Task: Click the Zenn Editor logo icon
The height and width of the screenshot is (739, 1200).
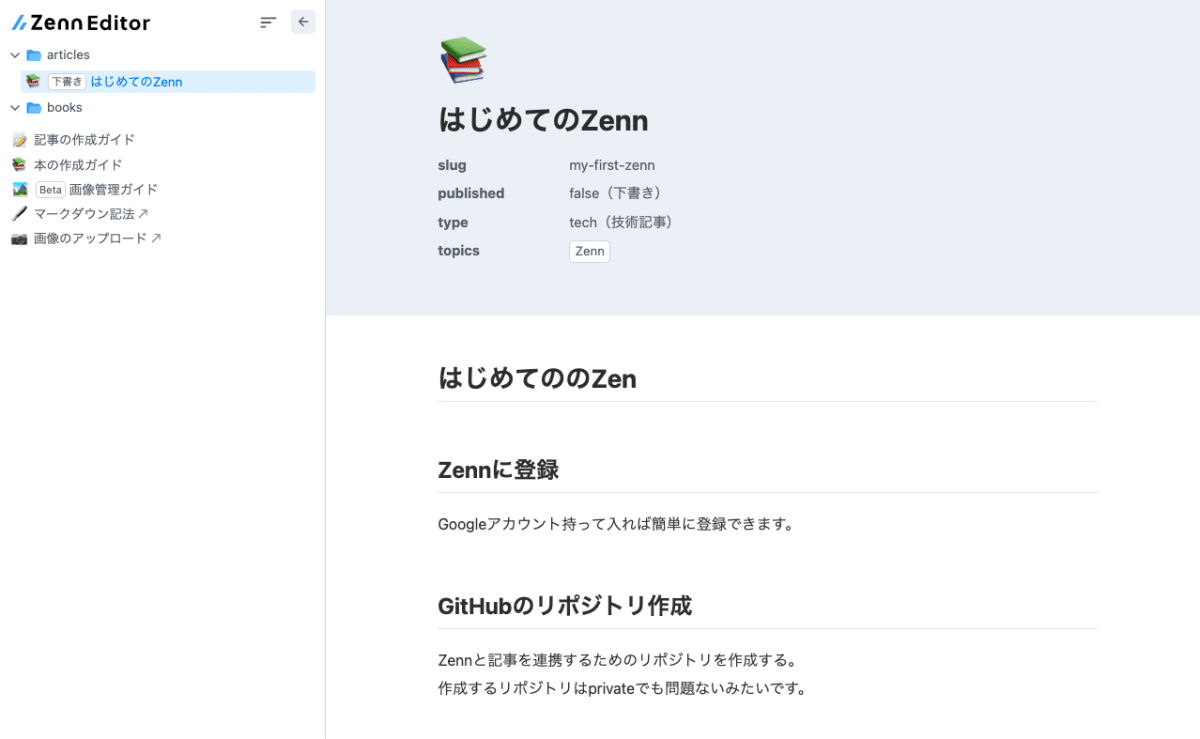Action: pos(17,21)
